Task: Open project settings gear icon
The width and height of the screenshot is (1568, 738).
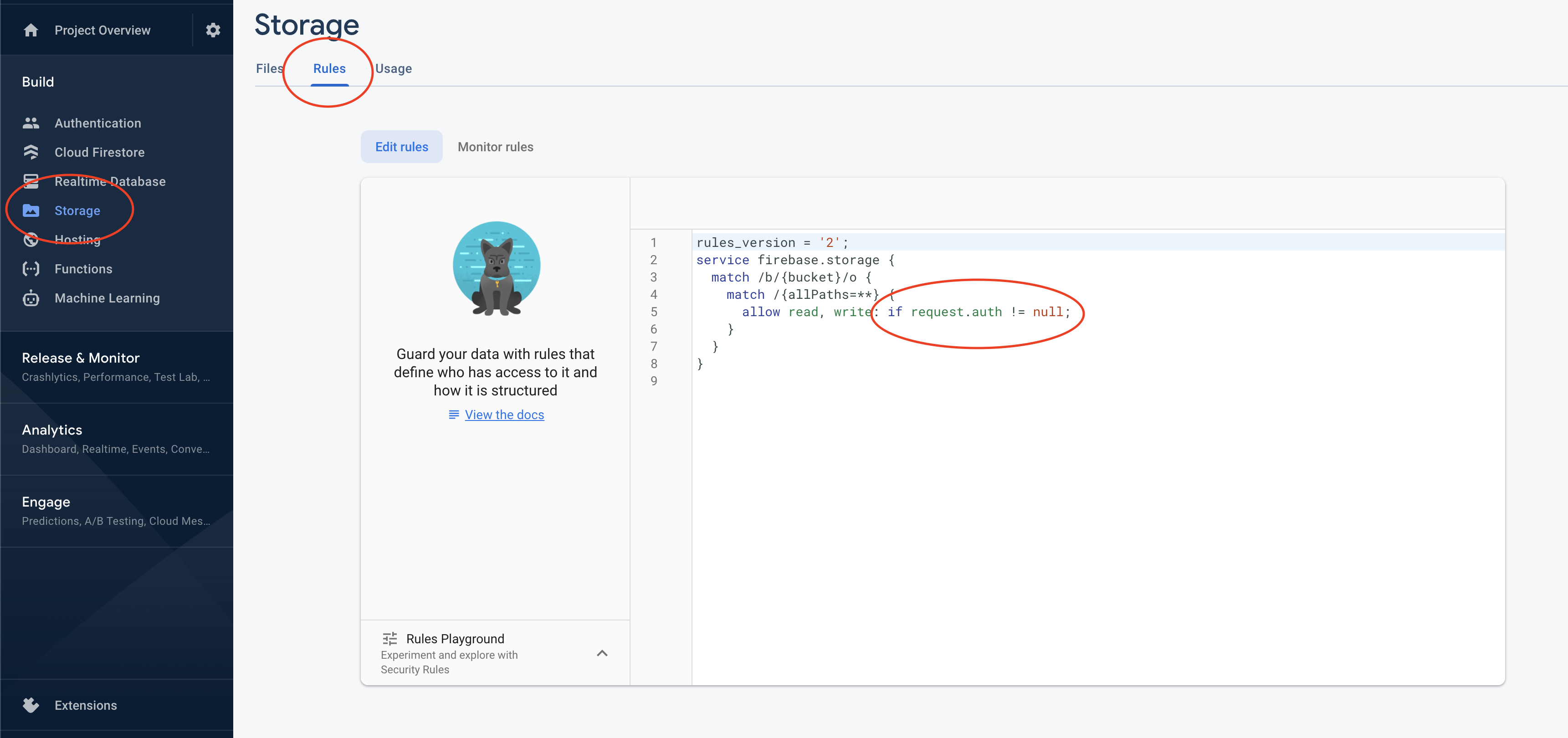Action: click(x=212, y=30)
